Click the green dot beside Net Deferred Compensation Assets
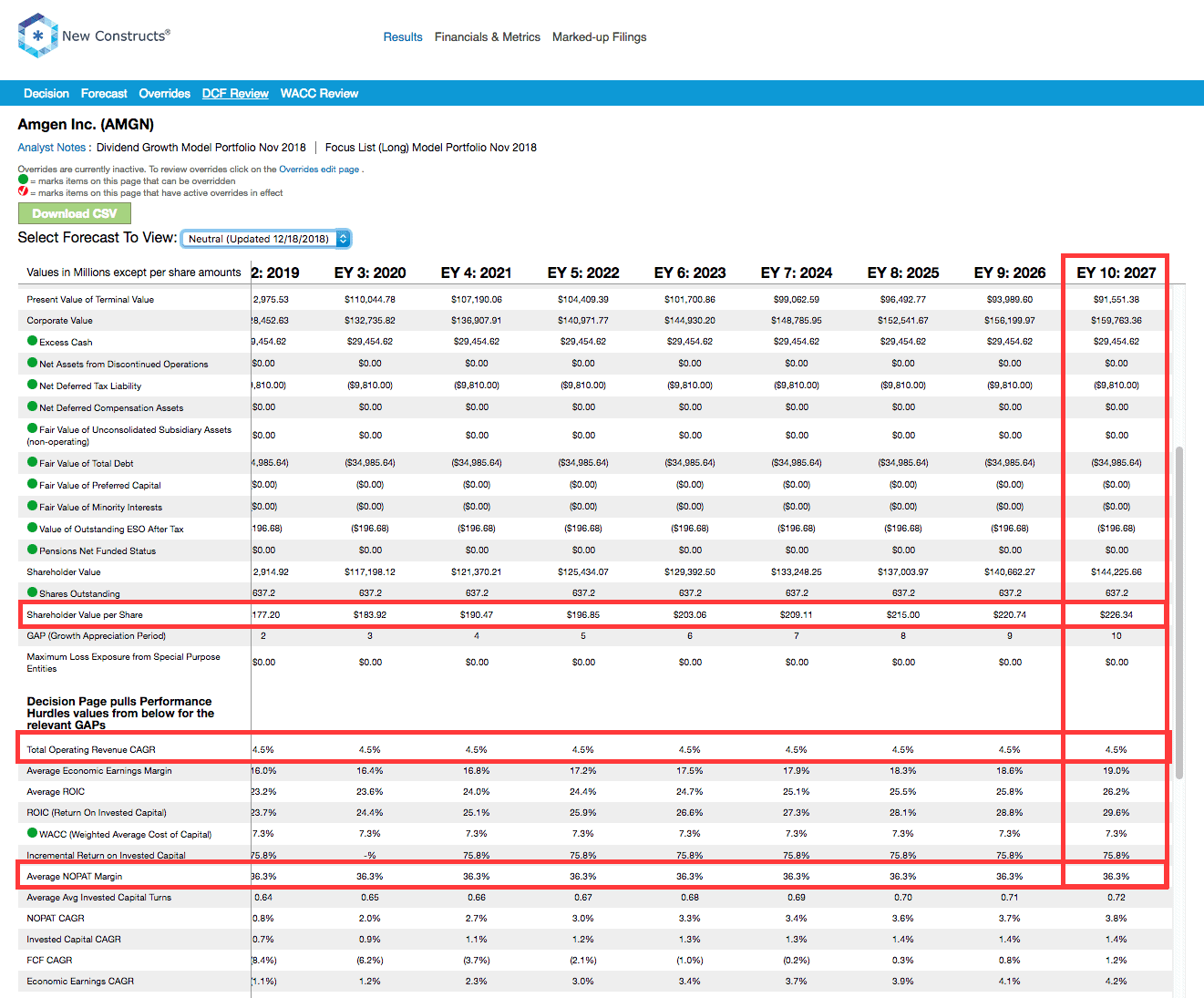Screen dimensions: 1204x998 pos(32,406)
